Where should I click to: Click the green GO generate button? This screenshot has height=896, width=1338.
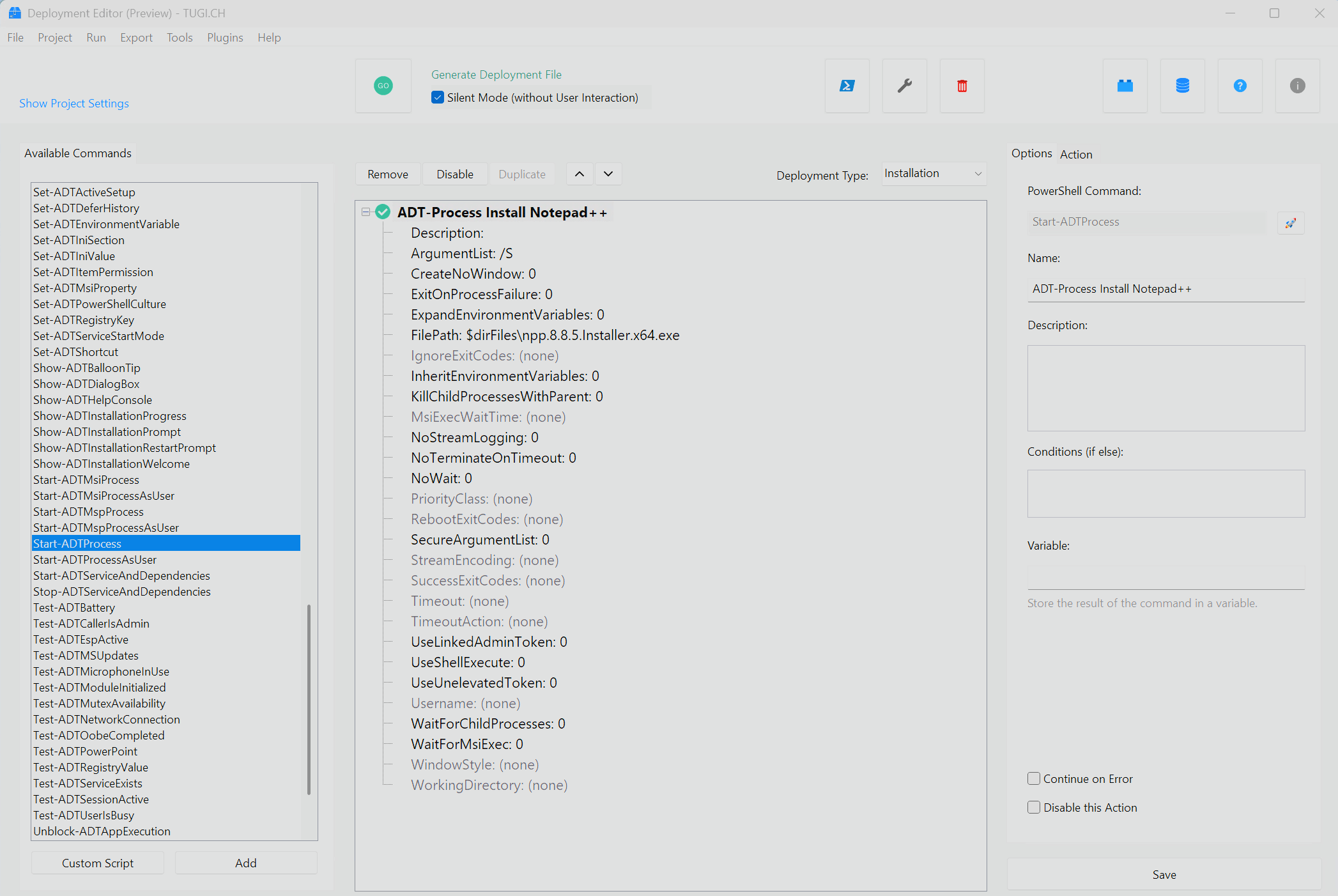pos(383,86)
